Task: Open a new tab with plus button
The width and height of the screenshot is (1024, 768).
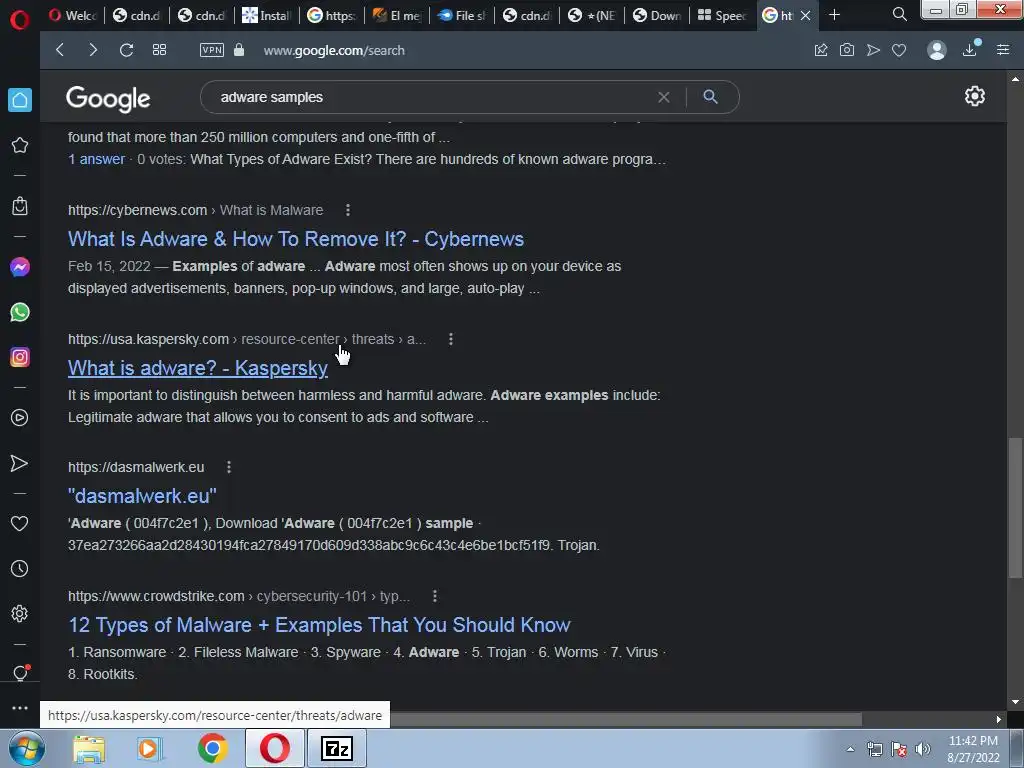Action: point(834,14)
